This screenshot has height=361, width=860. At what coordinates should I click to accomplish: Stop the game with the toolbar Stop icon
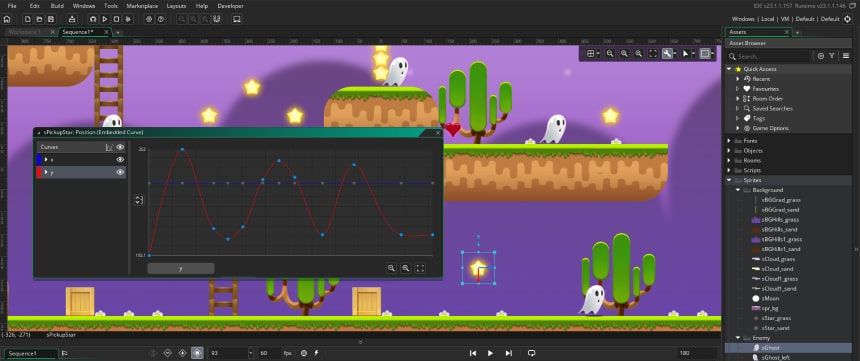coord(116,19)
